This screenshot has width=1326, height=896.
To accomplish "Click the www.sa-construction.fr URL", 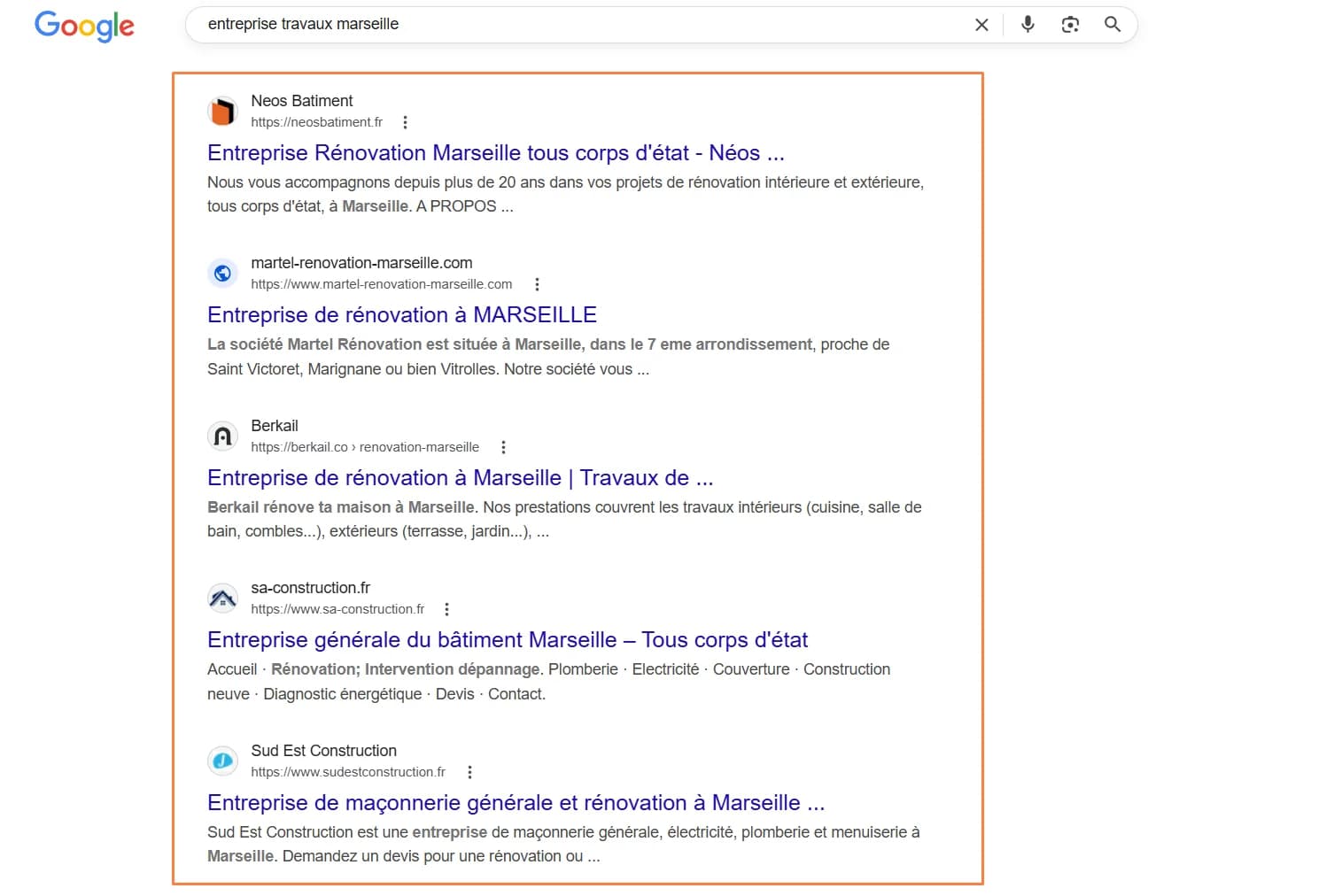I will pos(337,609).
